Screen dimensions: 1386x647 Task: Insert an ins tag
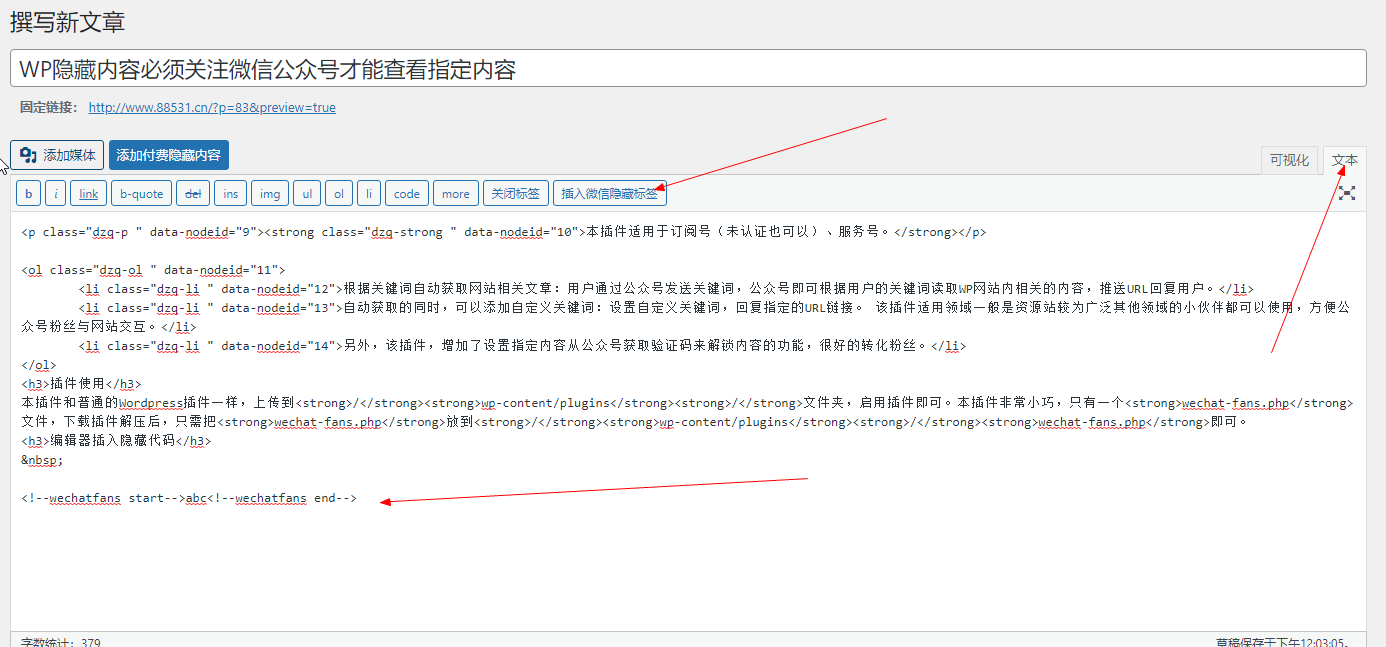click(230, 193)
